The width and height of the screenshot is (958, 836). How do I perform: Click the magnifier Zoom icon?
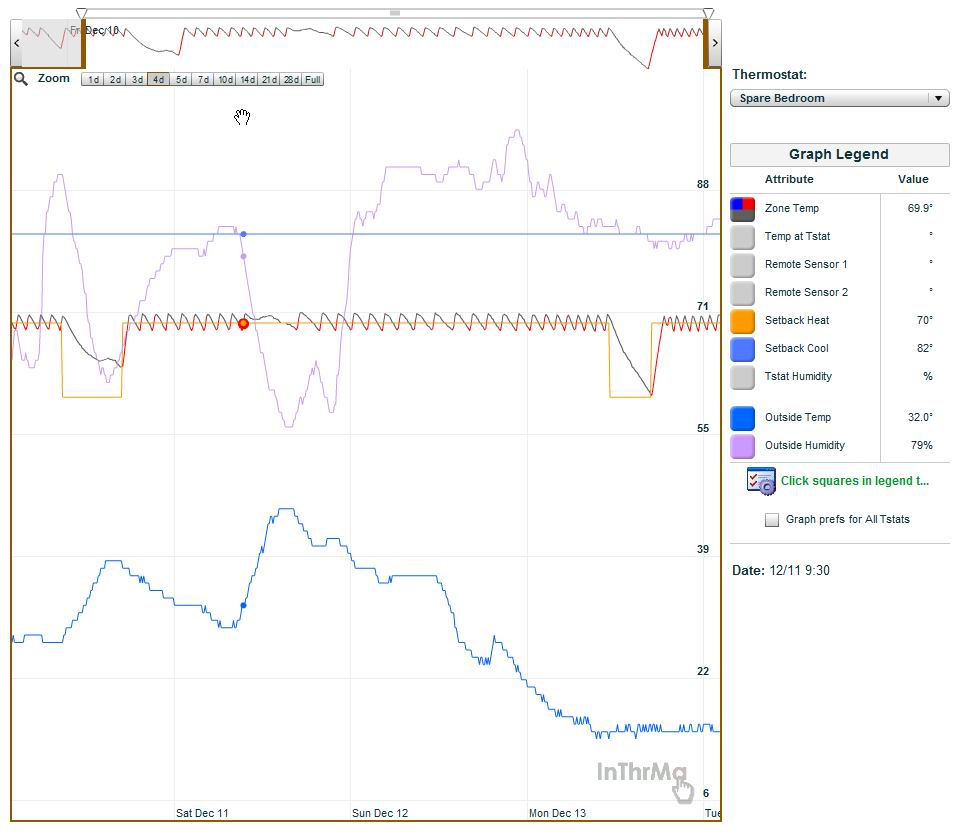point(21,79)
